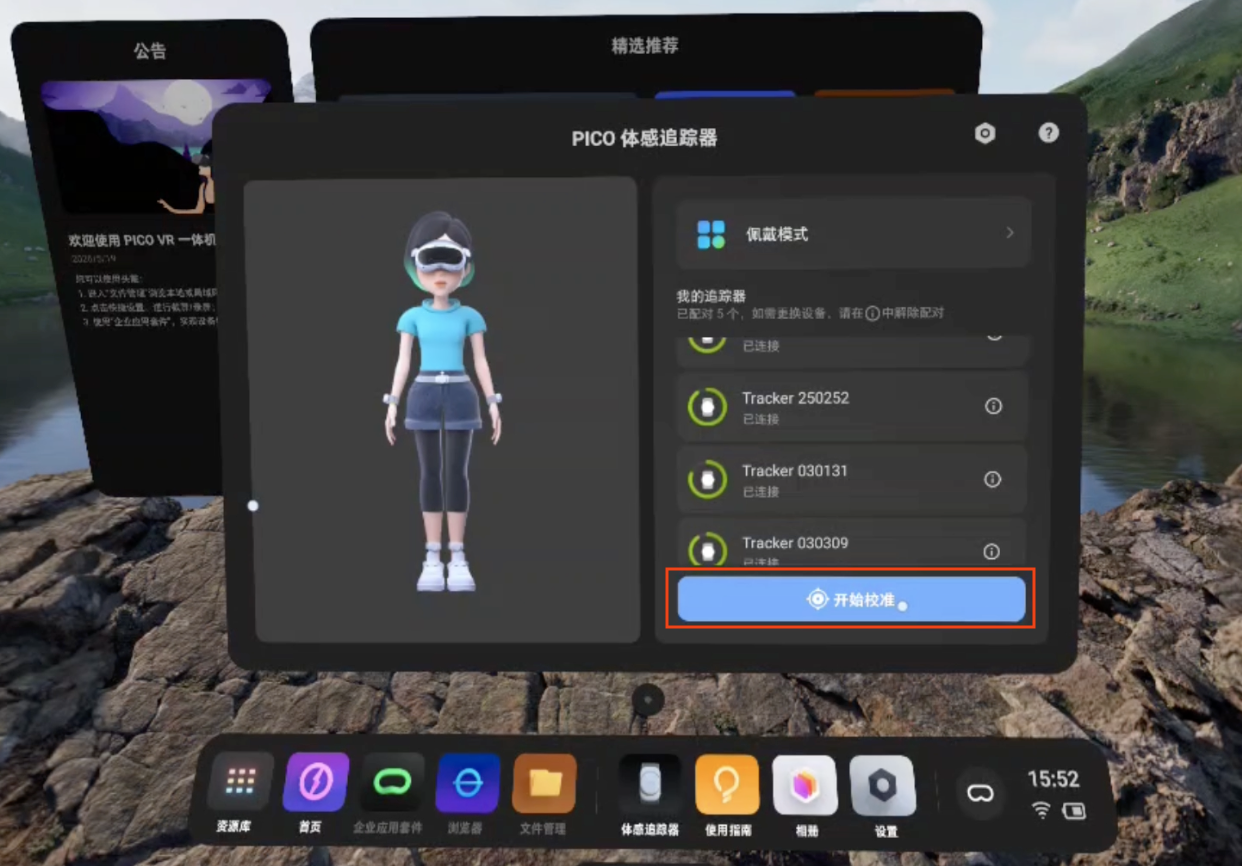
Task: Click the 已连接 status under Tracker 250252
Action: tap(760, 419)
